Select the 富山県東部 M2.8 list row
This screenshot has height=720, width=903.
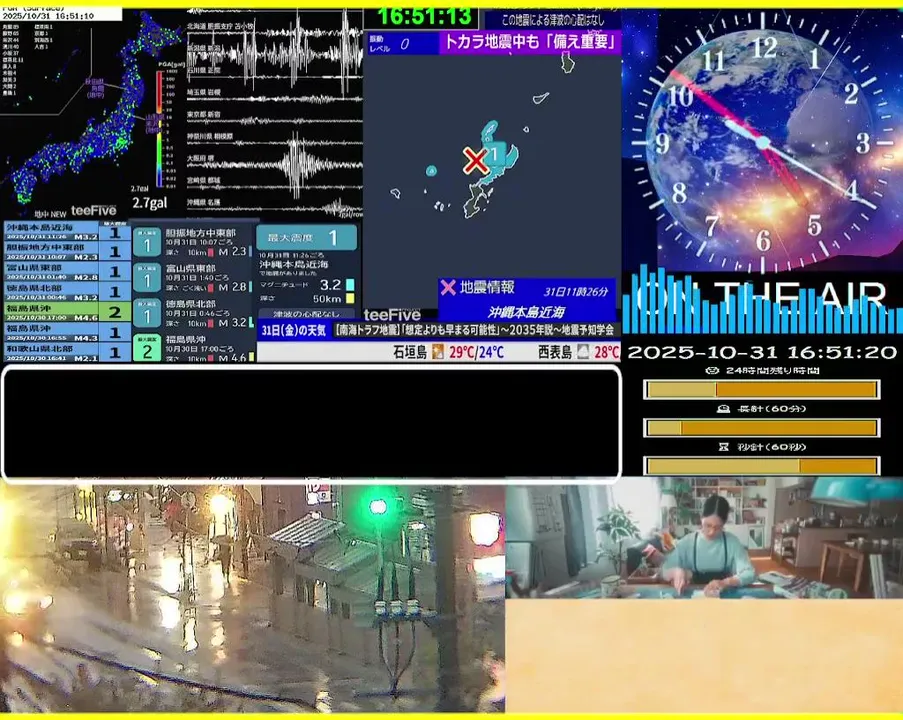66,272
